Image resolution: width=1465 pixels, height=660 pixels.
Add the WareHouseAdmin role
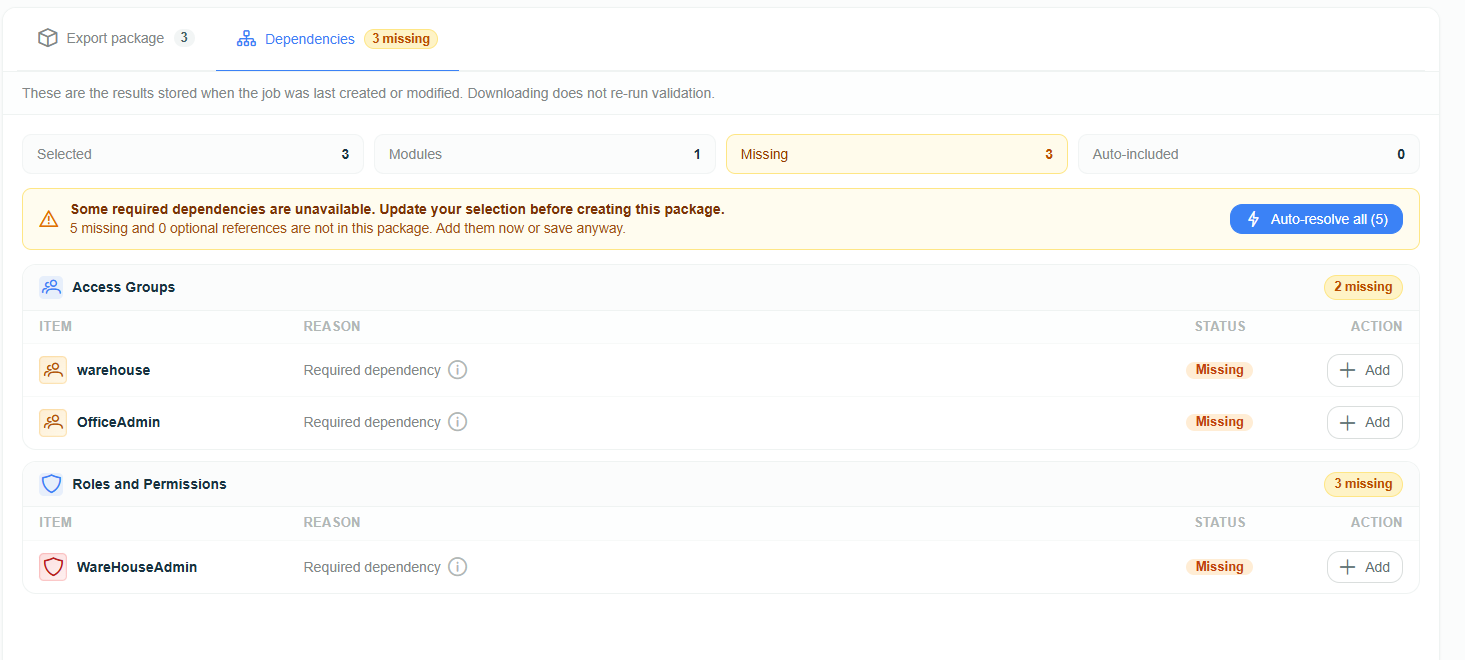click(x=1365, y=567)
